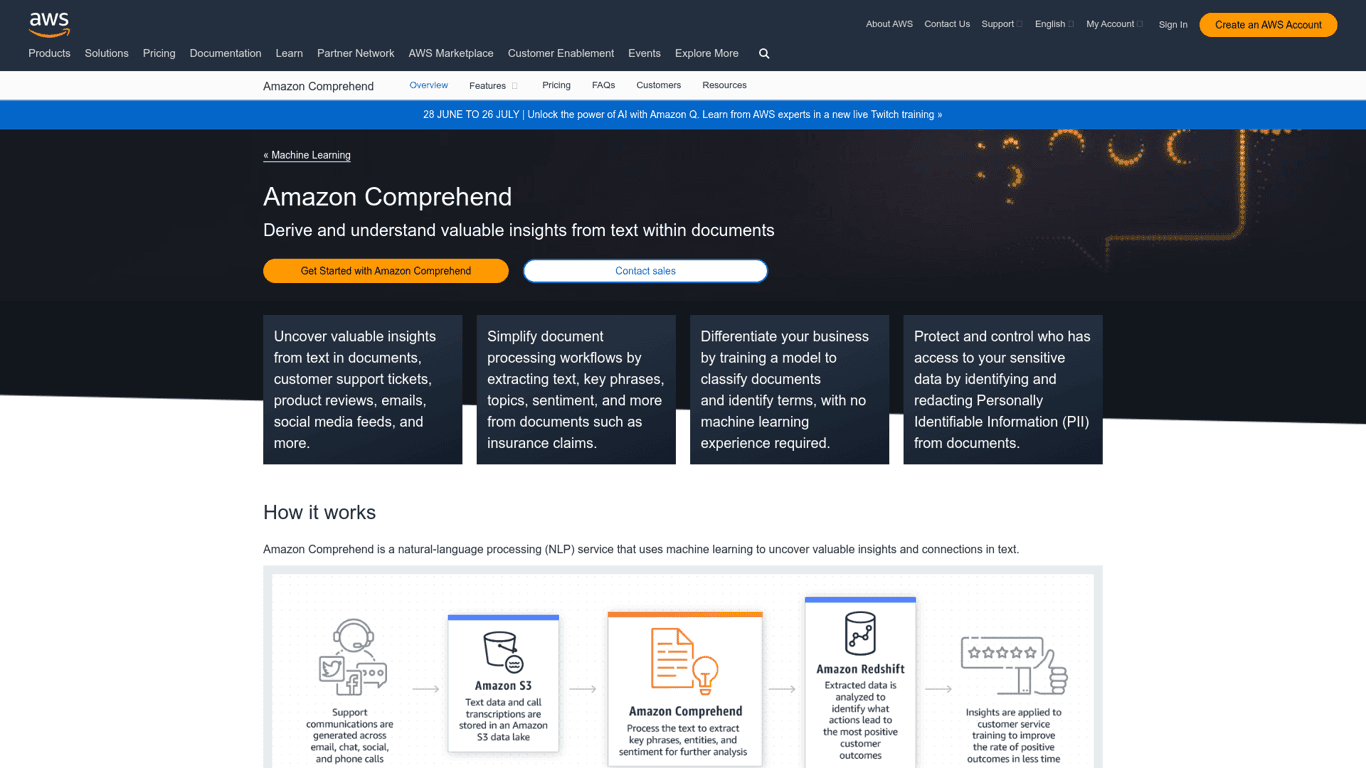Open Customer Enablement menu
Screen dimensions: 1366x768
[x=560, y=54]
